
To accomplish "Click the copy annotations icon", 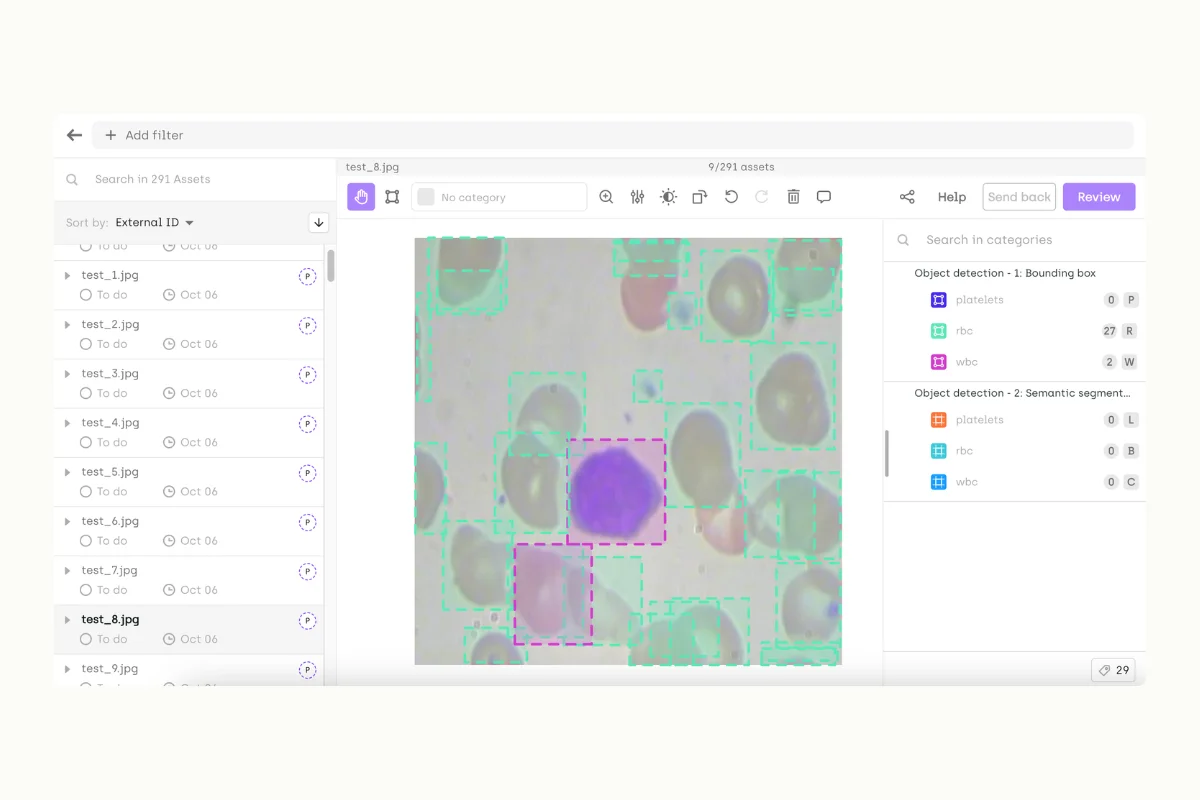I will (x=699, y=197).
